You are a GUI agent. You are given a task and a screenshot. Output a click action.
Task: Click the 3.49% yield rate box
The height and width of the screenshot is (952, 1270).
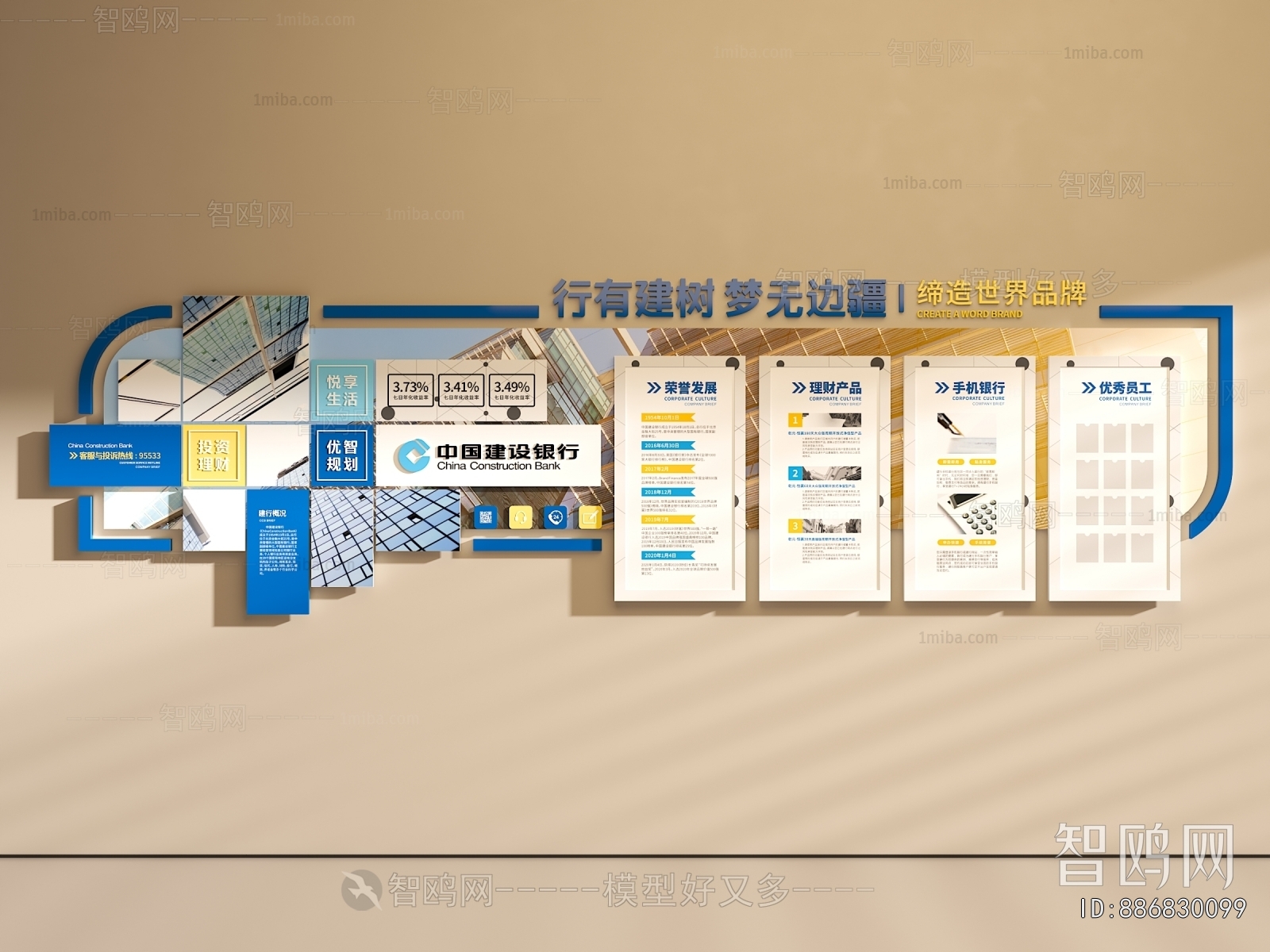tap(512, 390)
